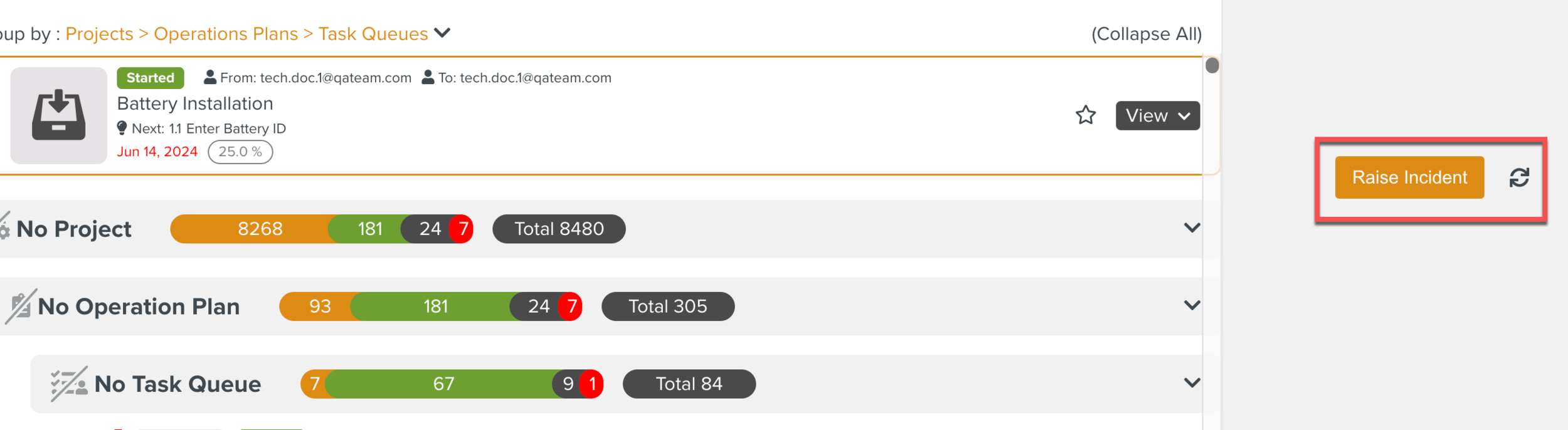Collapse the No Task Queue row chevron
The width and height of the screenshot is (1568, 430).
1192,383
